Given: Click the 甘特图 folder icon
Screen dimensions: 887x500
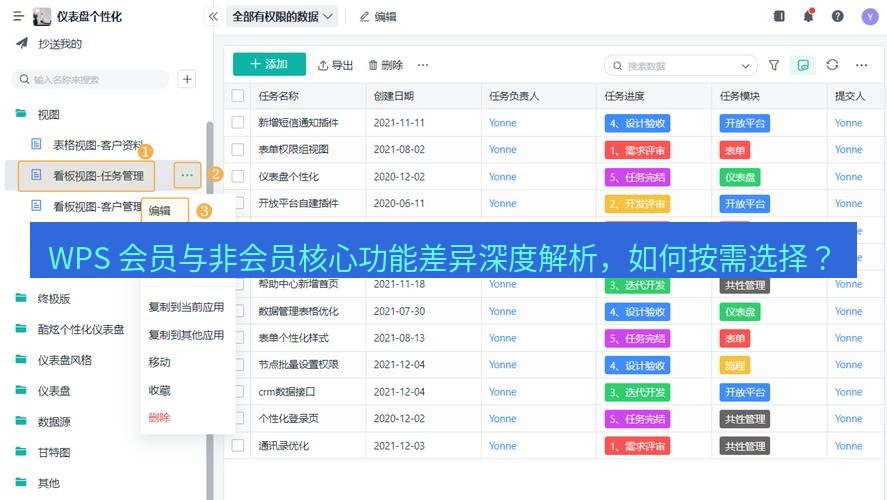Looking at the screenshot, I should click(x=21, y=451).
